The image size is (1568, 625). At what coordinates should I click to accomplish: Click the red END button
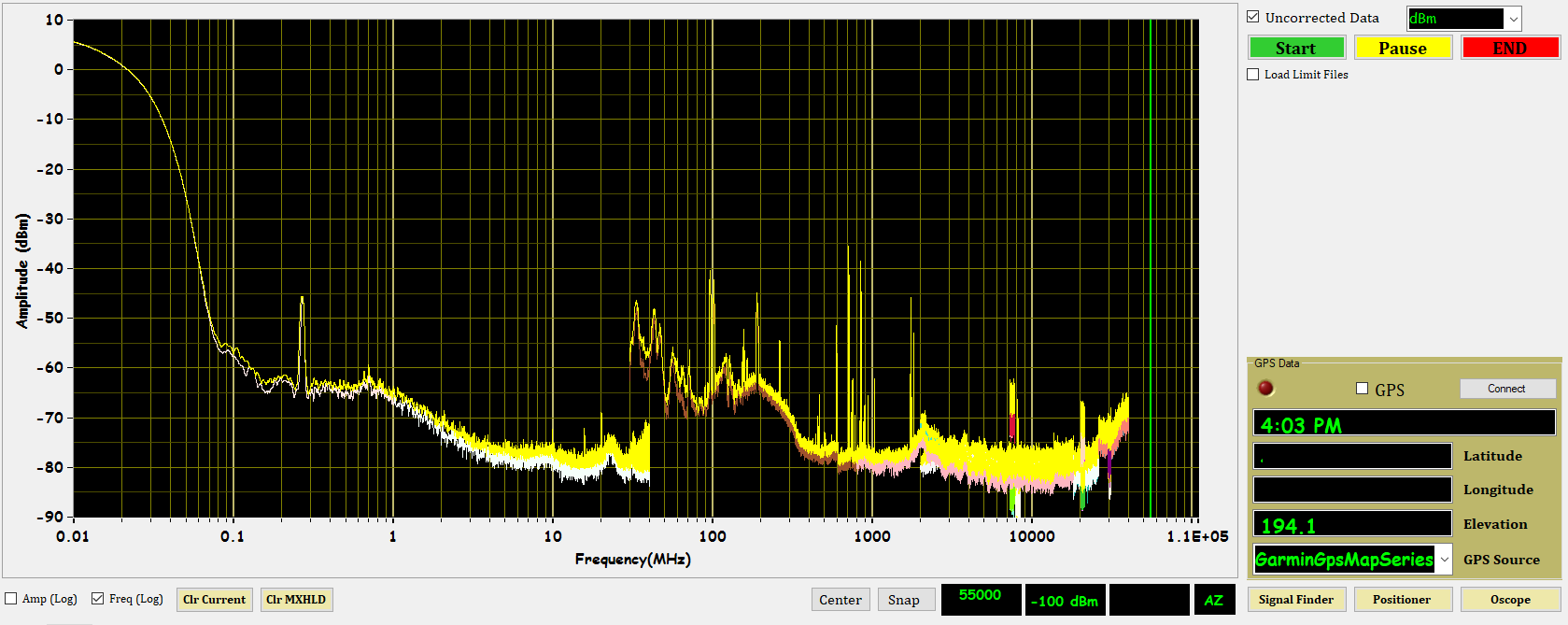1509,48
